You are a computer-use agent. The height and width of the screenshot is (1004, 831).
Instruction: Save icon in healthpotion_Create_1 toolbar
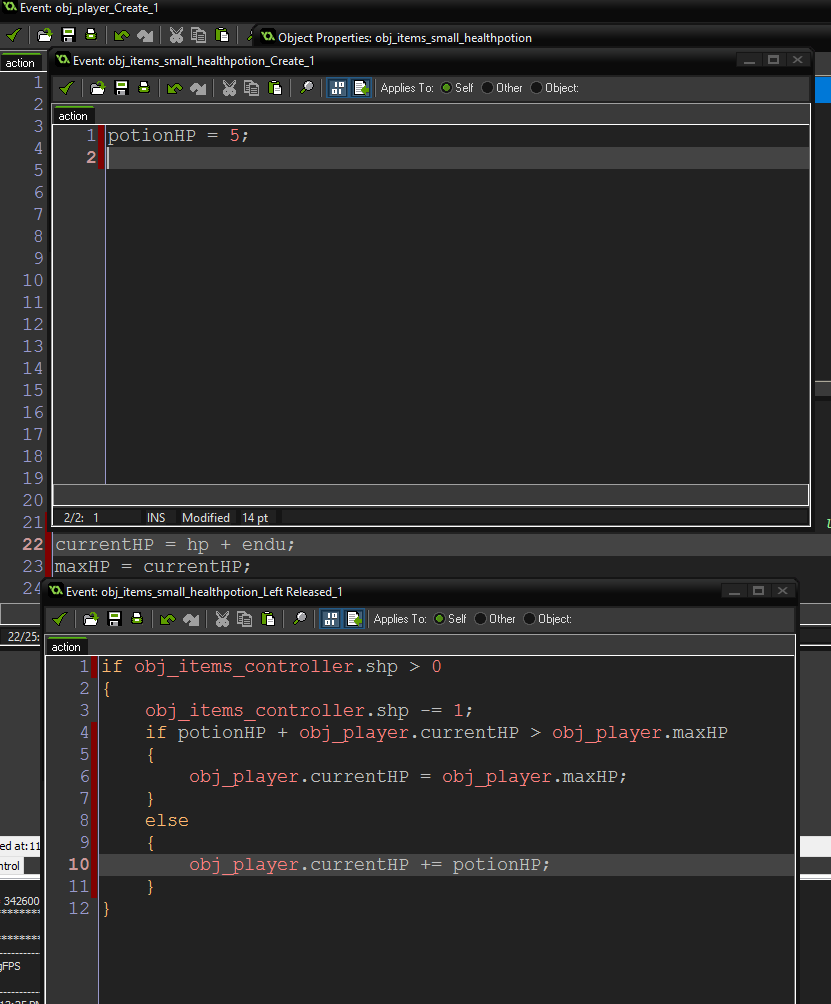(x=121, y=88)
